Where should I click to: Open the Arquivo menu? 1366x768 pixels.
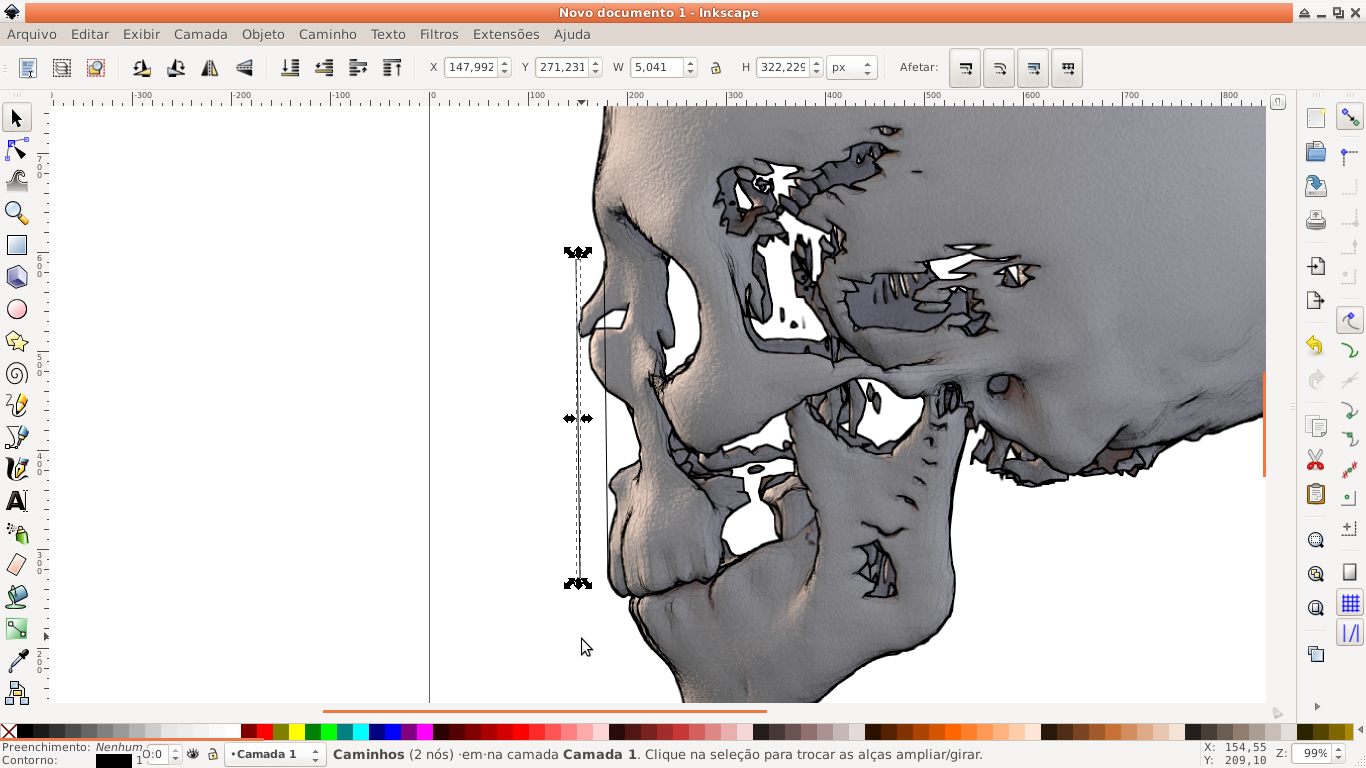coord(32,34)
